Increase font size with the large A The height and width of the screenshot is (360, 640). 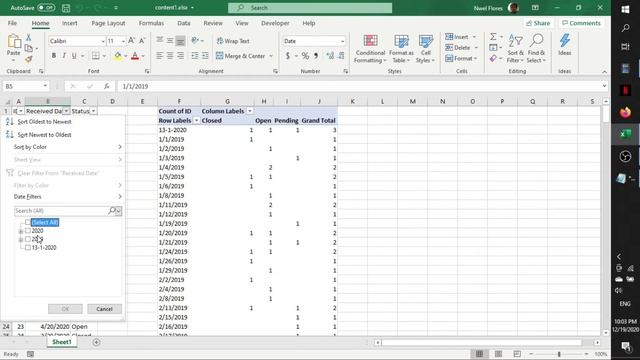[131, 40]
